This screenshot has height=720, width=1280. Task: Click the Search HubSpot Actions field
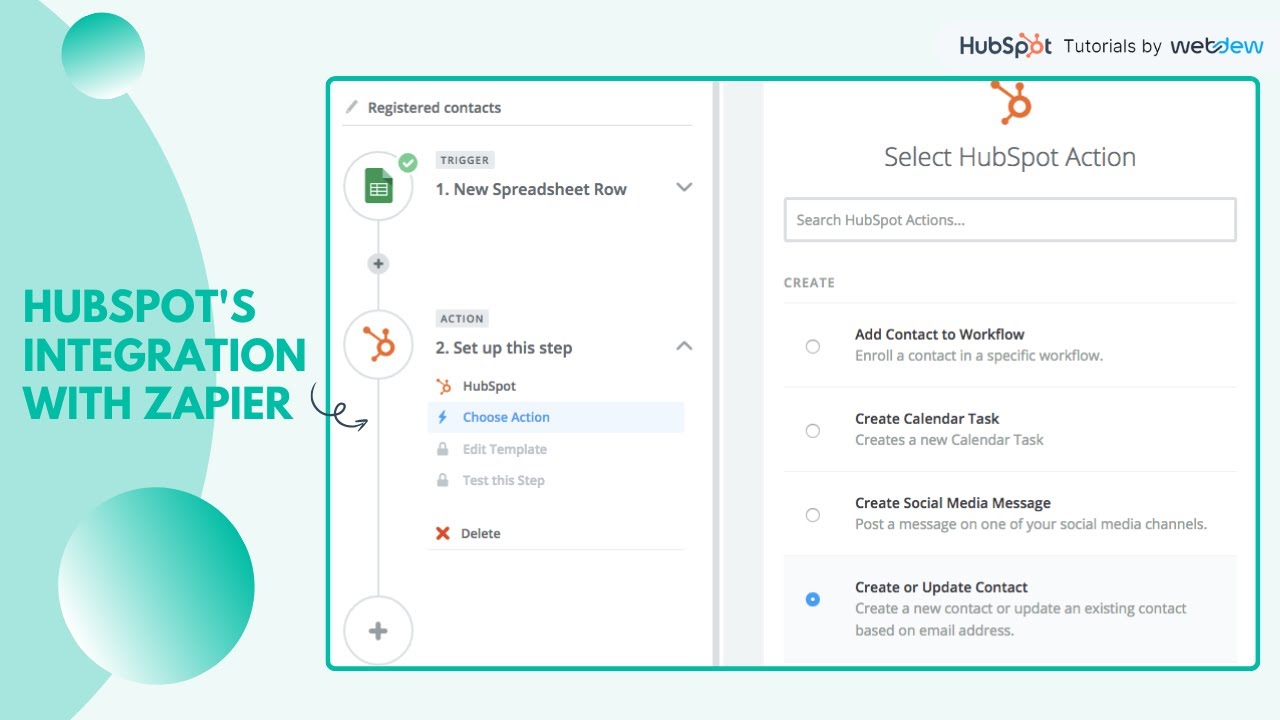(x=1010, y=220)
